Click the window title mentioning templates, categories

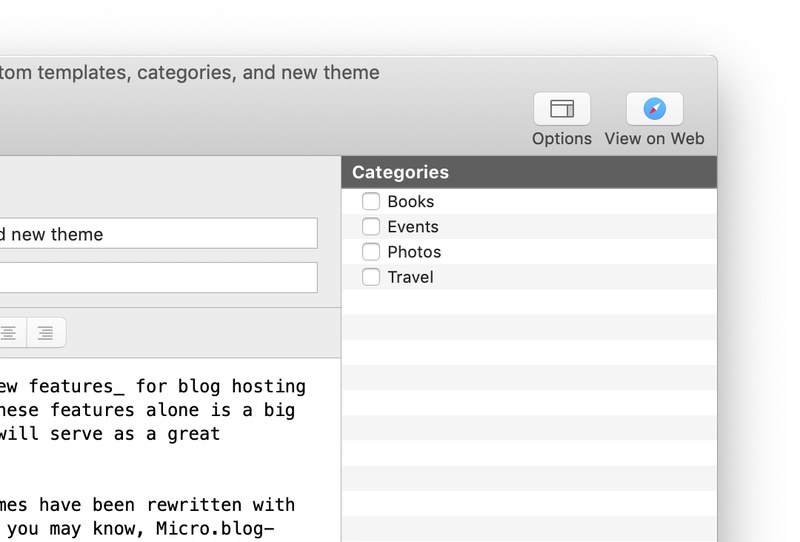point(189,72)
